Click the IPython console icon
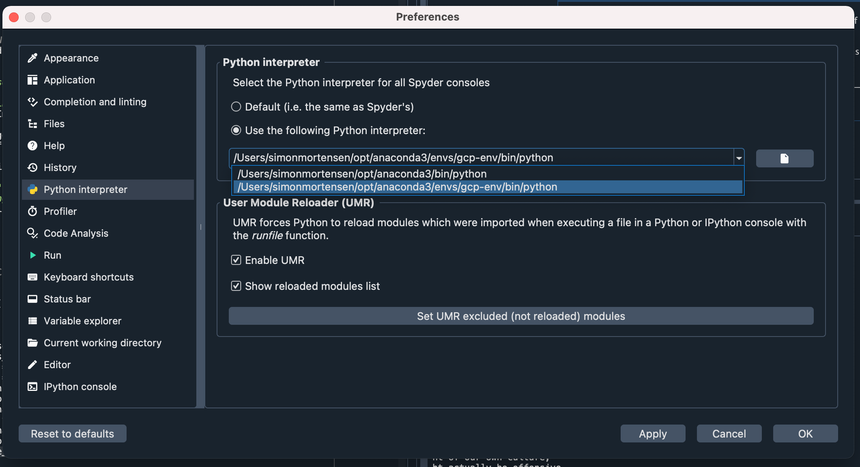Viewport: 860px width, 467px height. click(x=33, y=387)
